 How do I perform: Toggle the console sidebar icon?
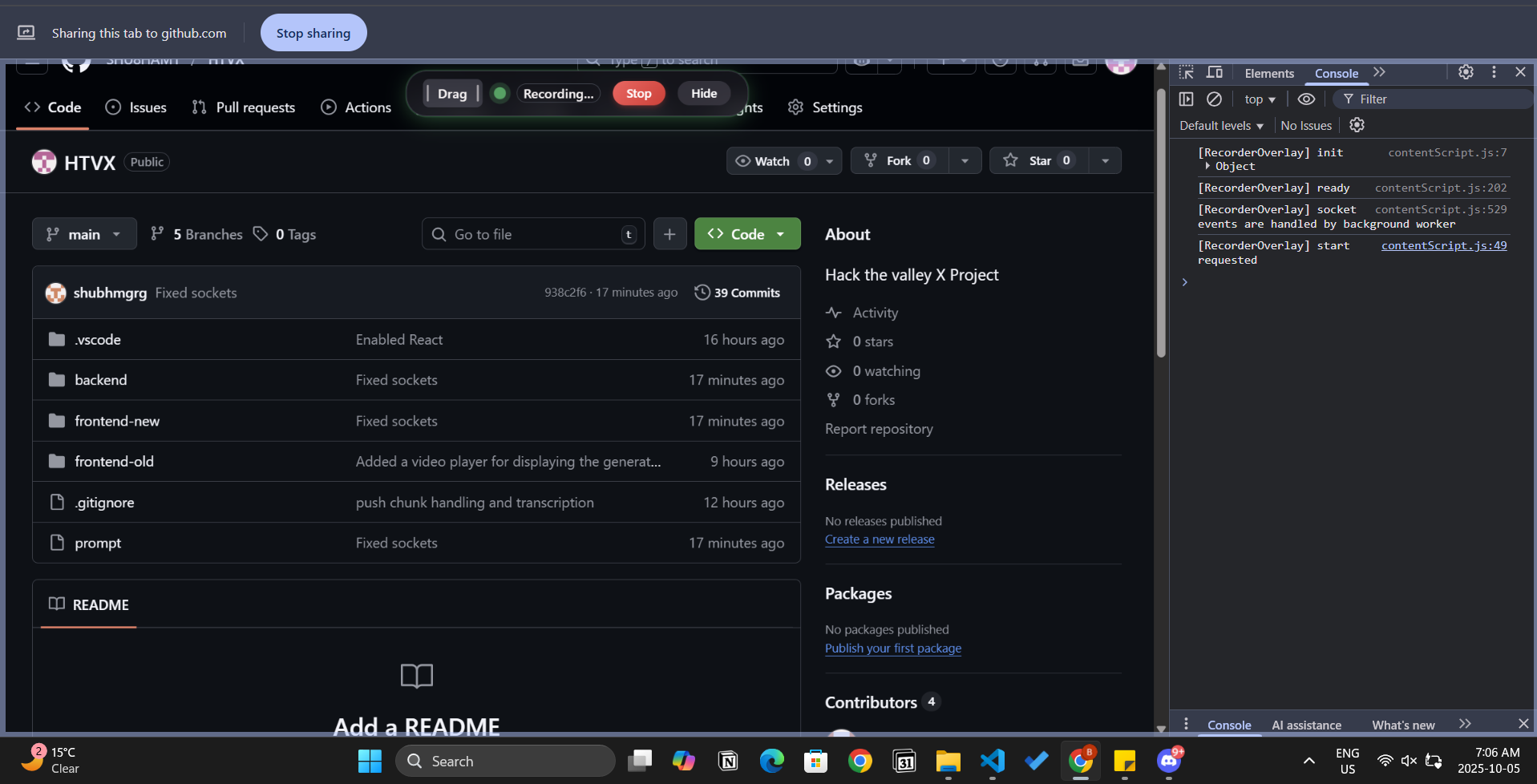[x=1187, y=99]
